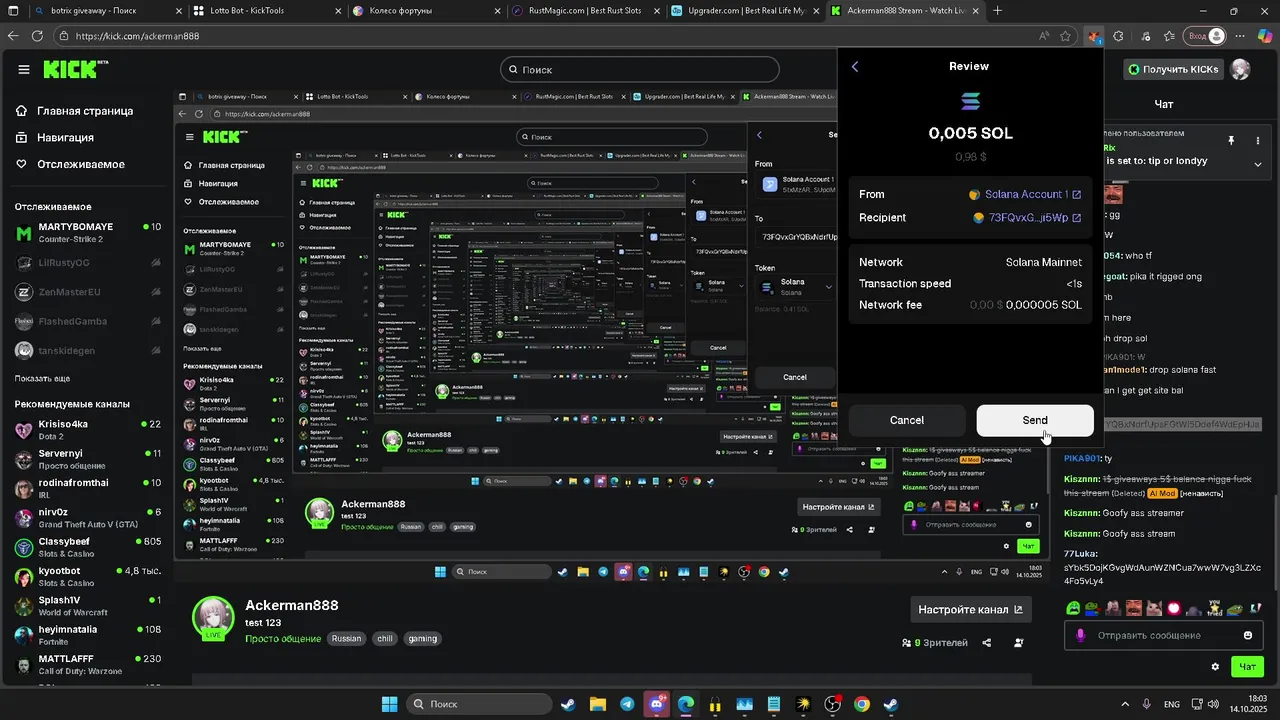1280x720 pixels.
Task: Click the Вход profile sign-in button
Action: coord(1205,36)
